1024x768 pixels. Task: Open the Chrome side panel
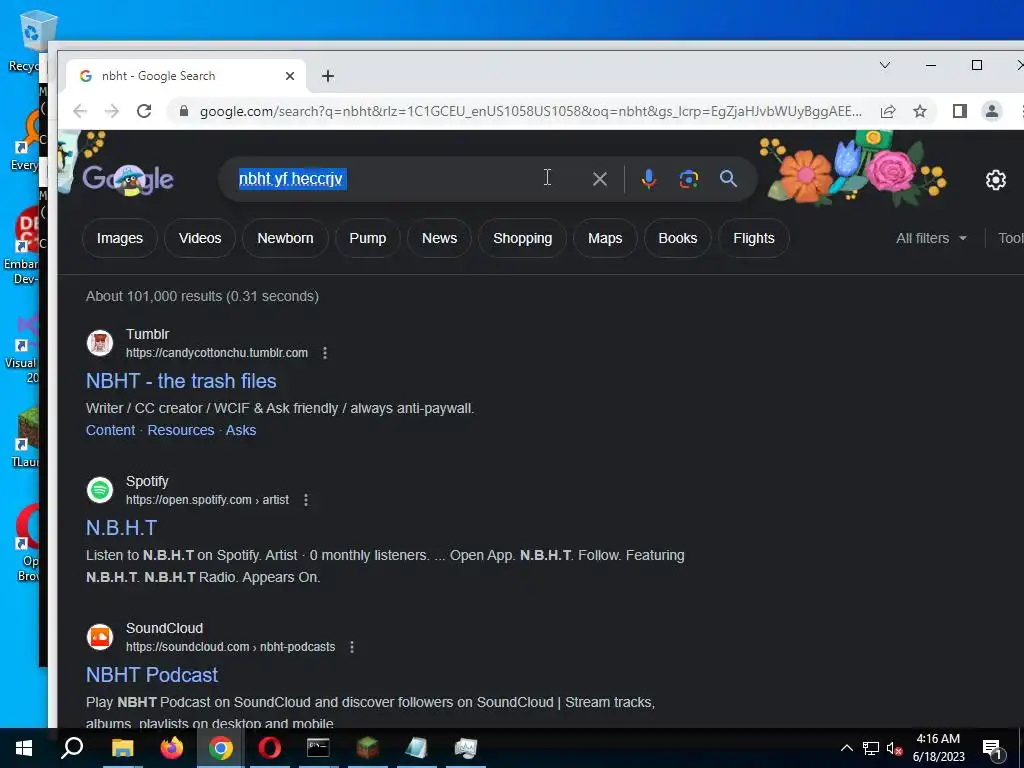pyautogui.click(x=959, y=111)
